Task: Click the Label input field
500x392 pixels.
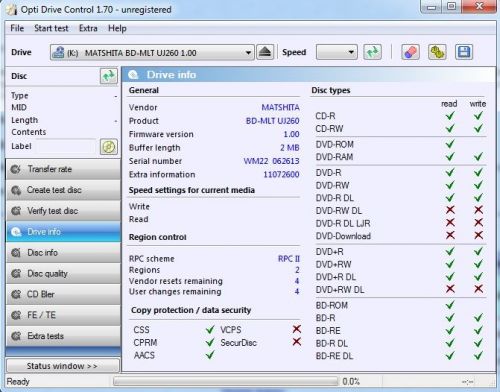Action: pos(67,147)
